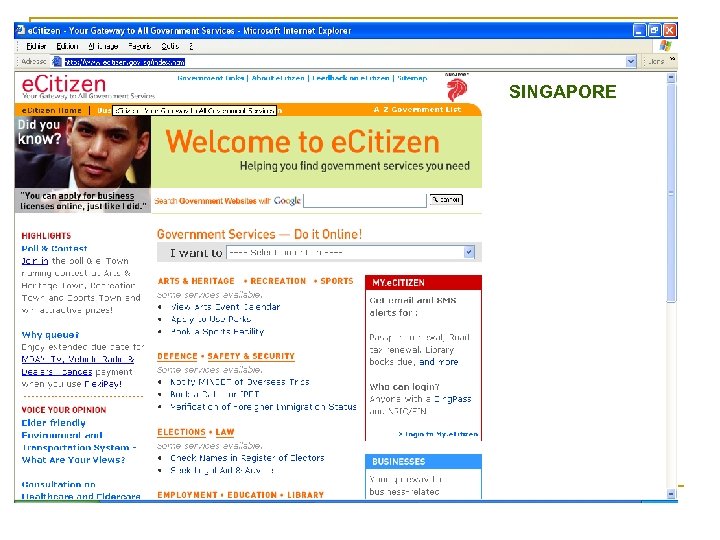Open the EMPLOYMENT category
This screenshot has width=720, height=540.
[187, 495]
